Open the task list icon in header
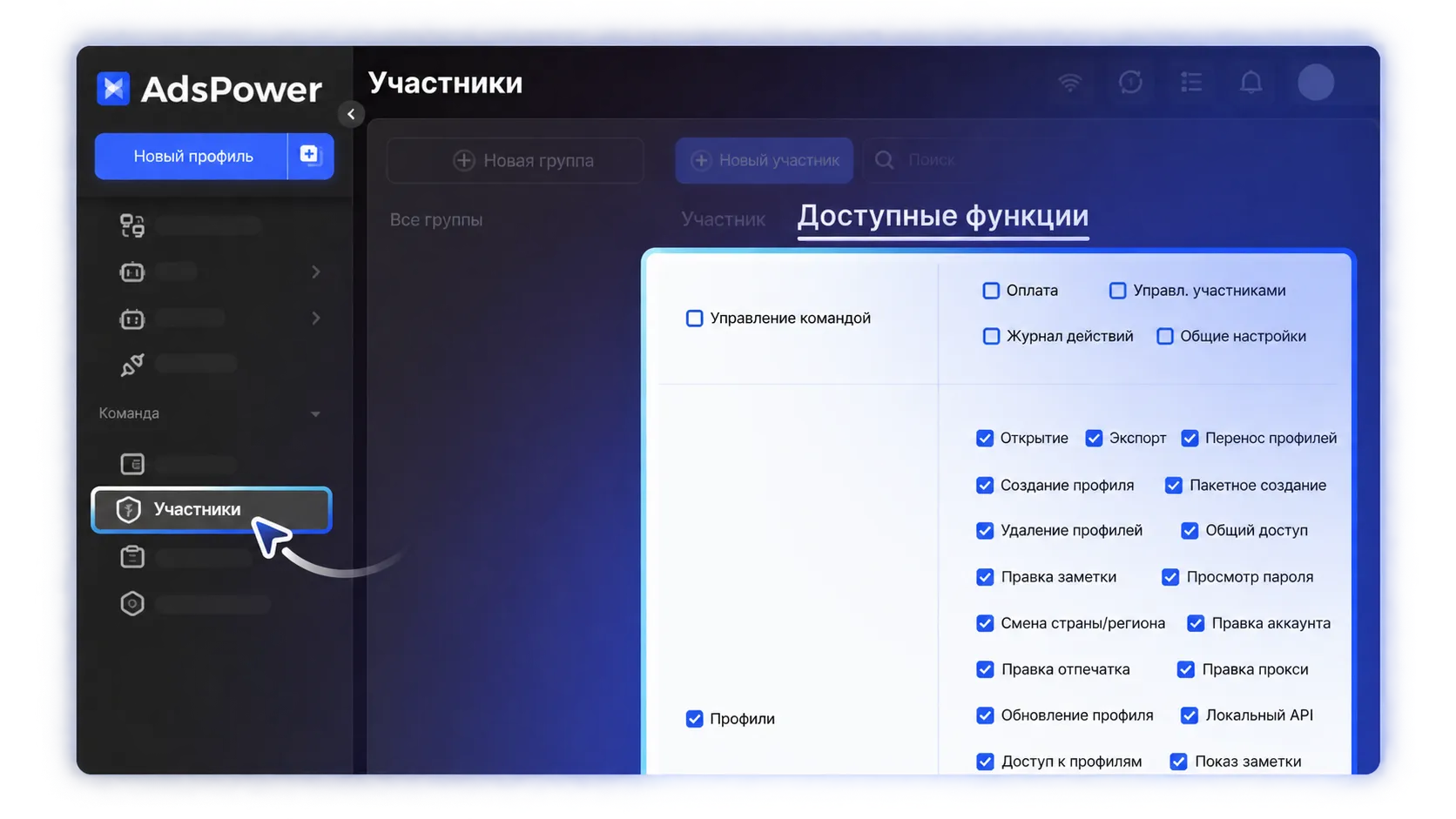1456x819 pixels. click(x=1191, y=83)
